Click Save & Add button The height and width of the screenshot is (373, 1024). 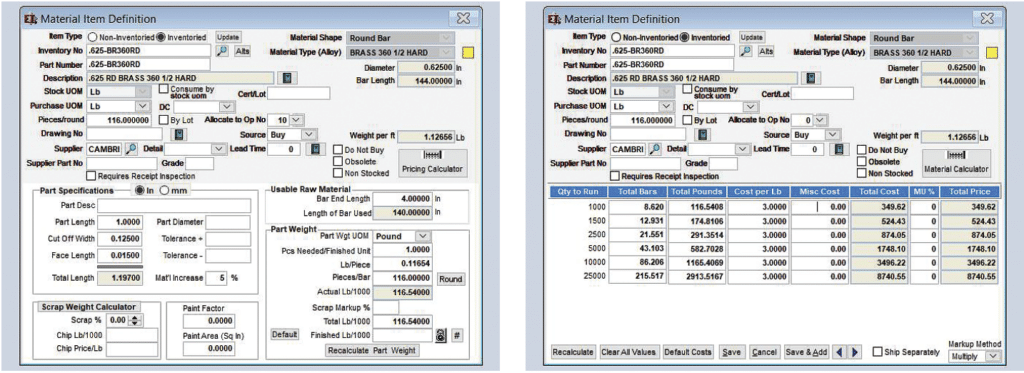click(807, 352)
